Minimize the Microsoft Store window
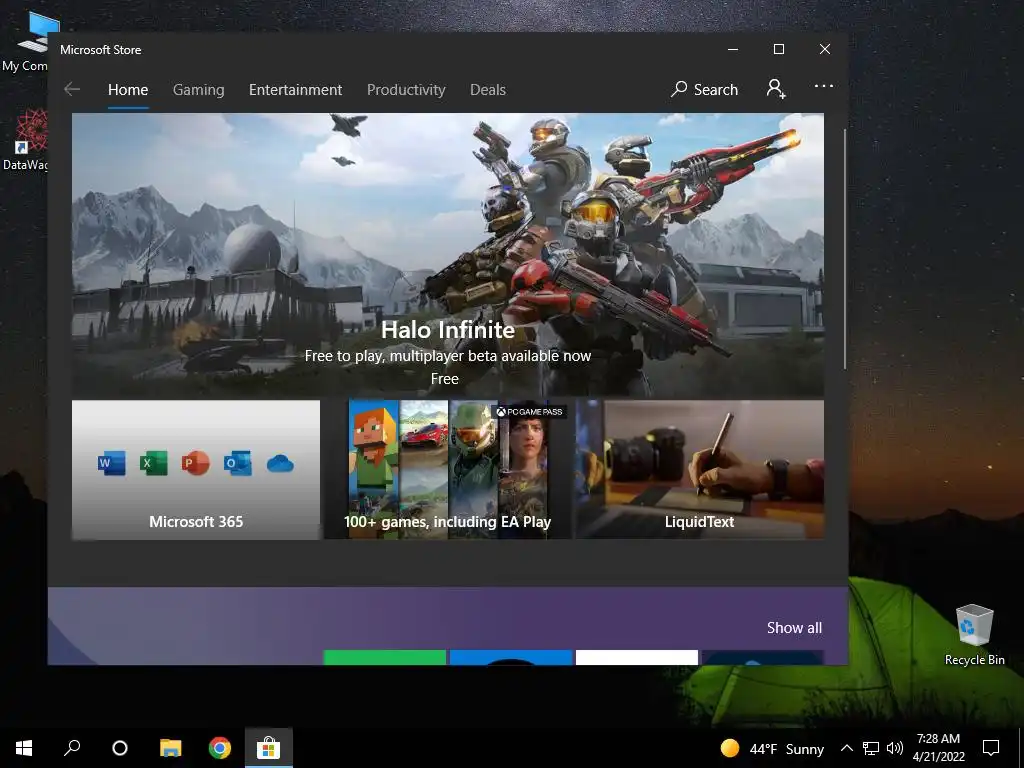Screen dimensions: 1024x768 pyautogui.click(x=733, y=49)
